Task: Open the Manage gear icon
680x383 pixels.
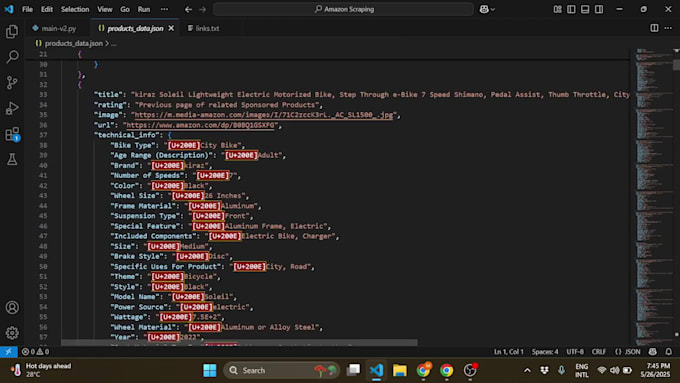Action: click(12, 333)
